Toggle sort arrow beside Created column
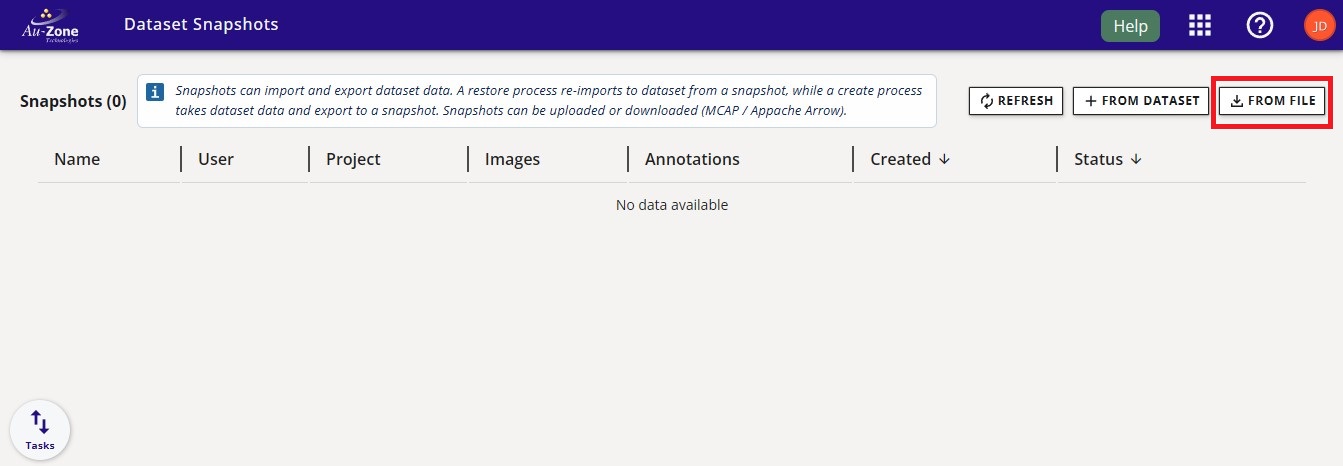Viewport: 1343px width, 466px height. [x=944, y=159]
